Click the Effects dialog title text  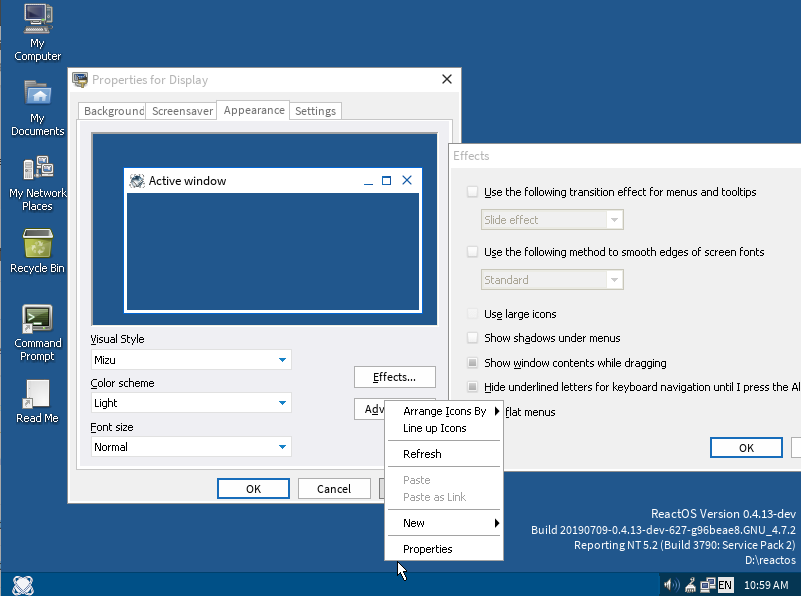(x=471, y=156)
